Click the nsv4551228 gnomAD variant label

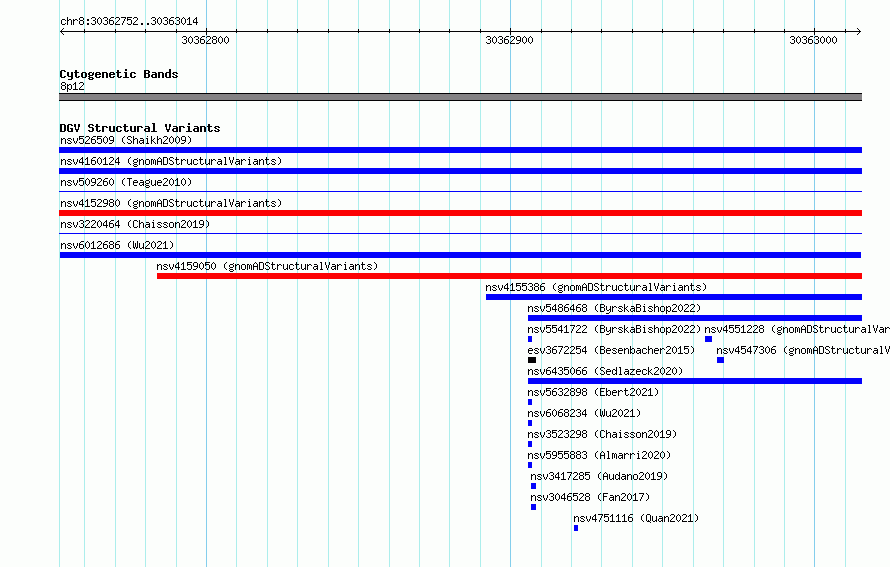click(797, 329)
